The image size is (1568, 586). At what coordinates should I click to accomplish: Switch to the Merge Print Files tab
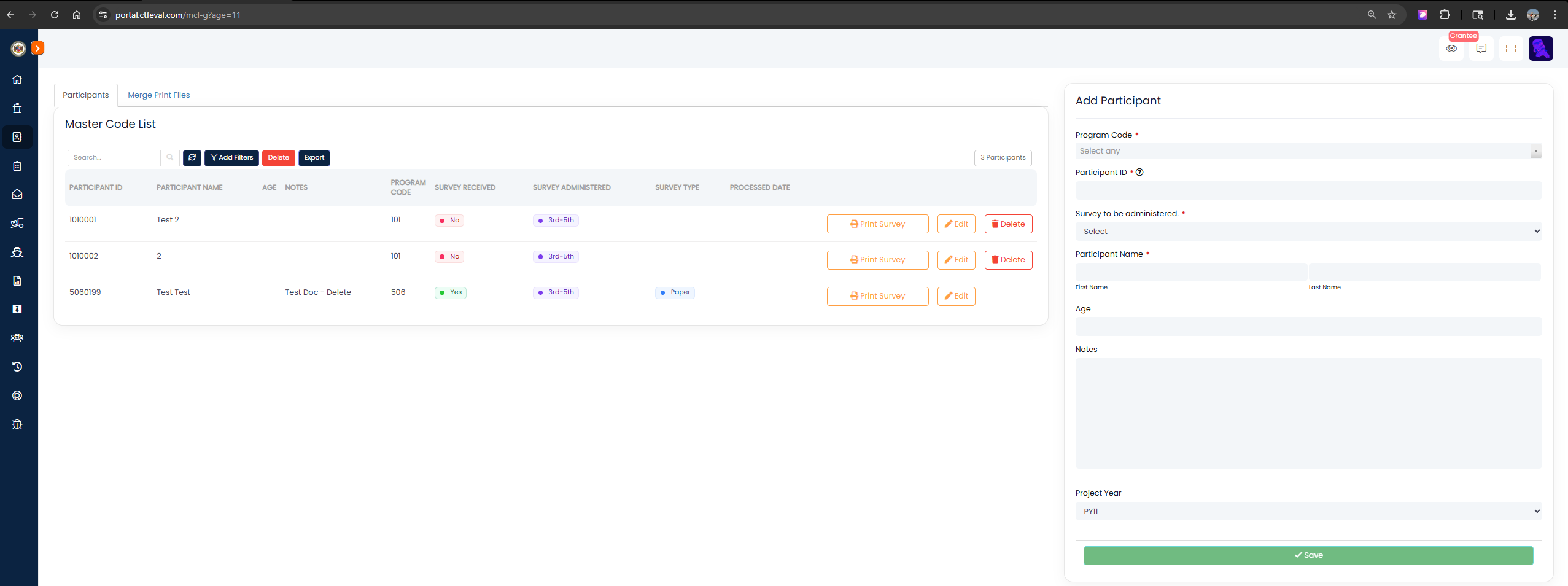click(158, 95)
